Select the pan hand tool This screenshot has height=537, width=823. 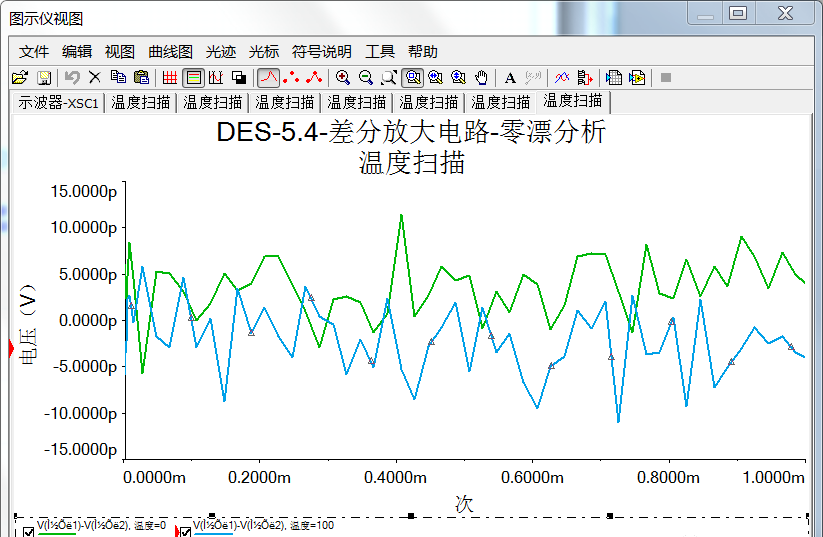tap(481, 78)
